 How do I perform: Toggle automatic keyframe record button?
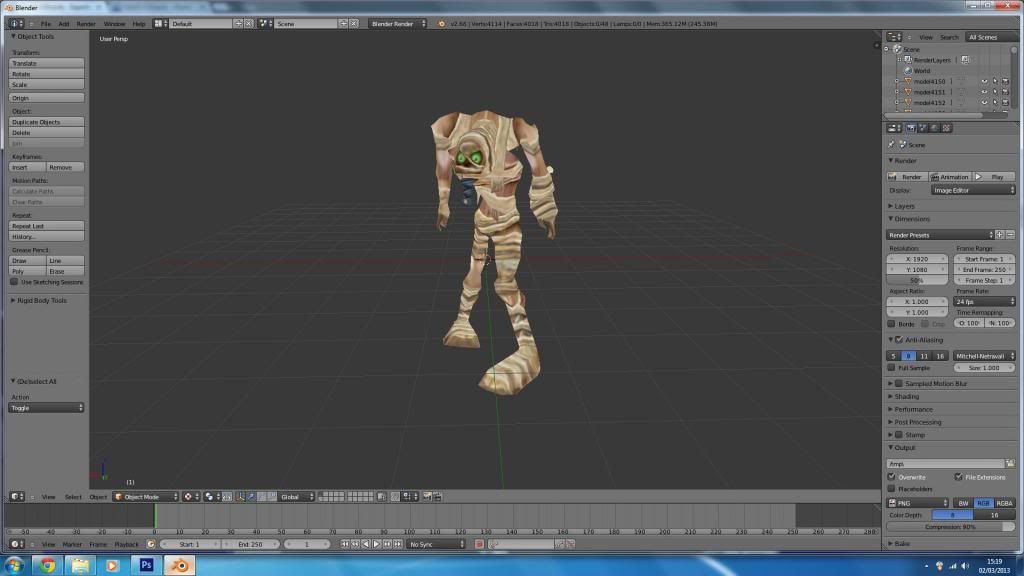click(479, 544)
